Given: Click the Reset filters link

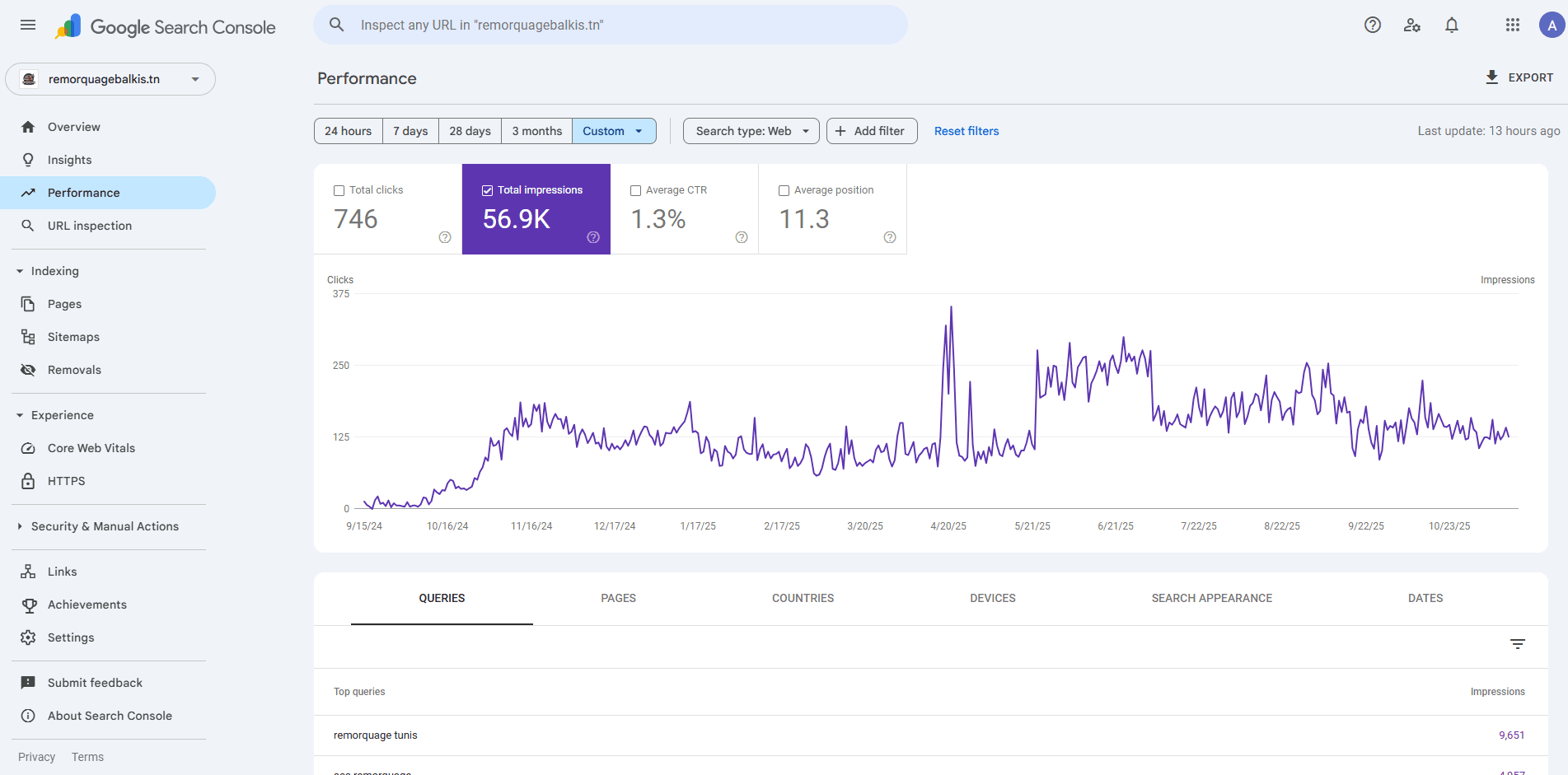Looking at the screenshot, I should (966, 131).
